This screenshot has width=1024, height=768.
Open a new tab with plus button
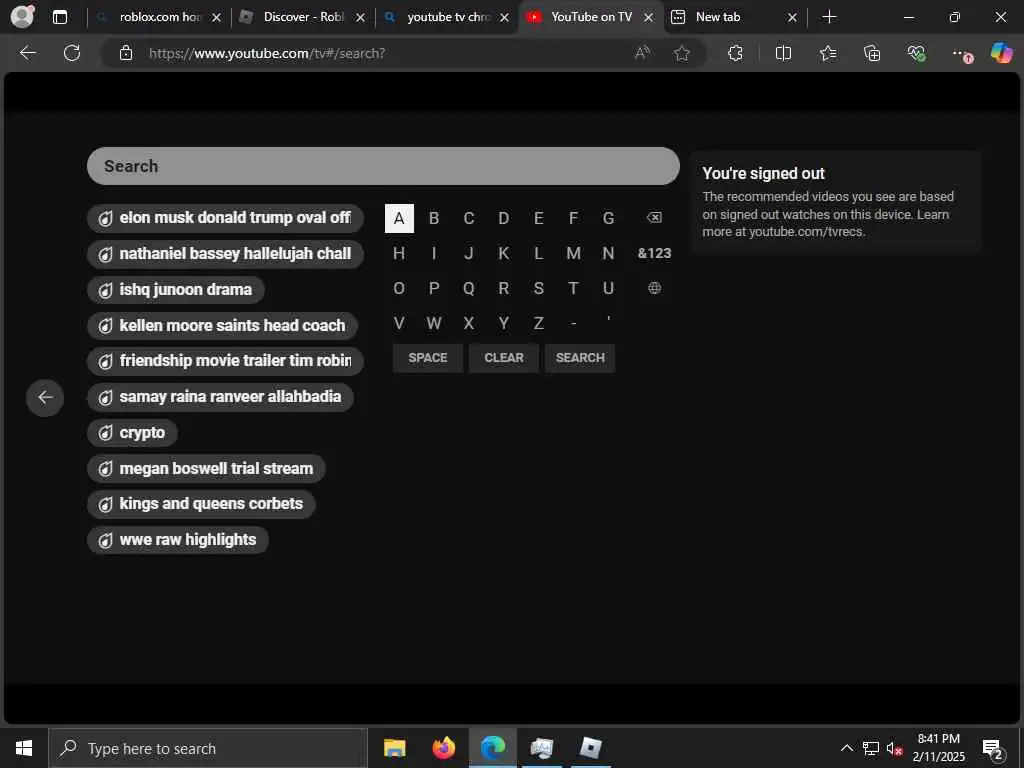coord(829,17)
